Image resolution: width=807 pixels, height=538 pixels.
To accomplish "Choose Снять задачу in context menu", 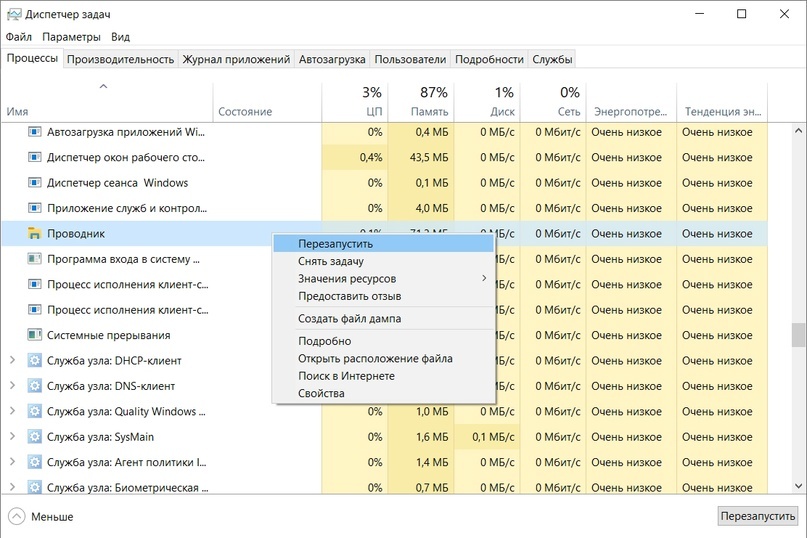I will tap(383, 261).
